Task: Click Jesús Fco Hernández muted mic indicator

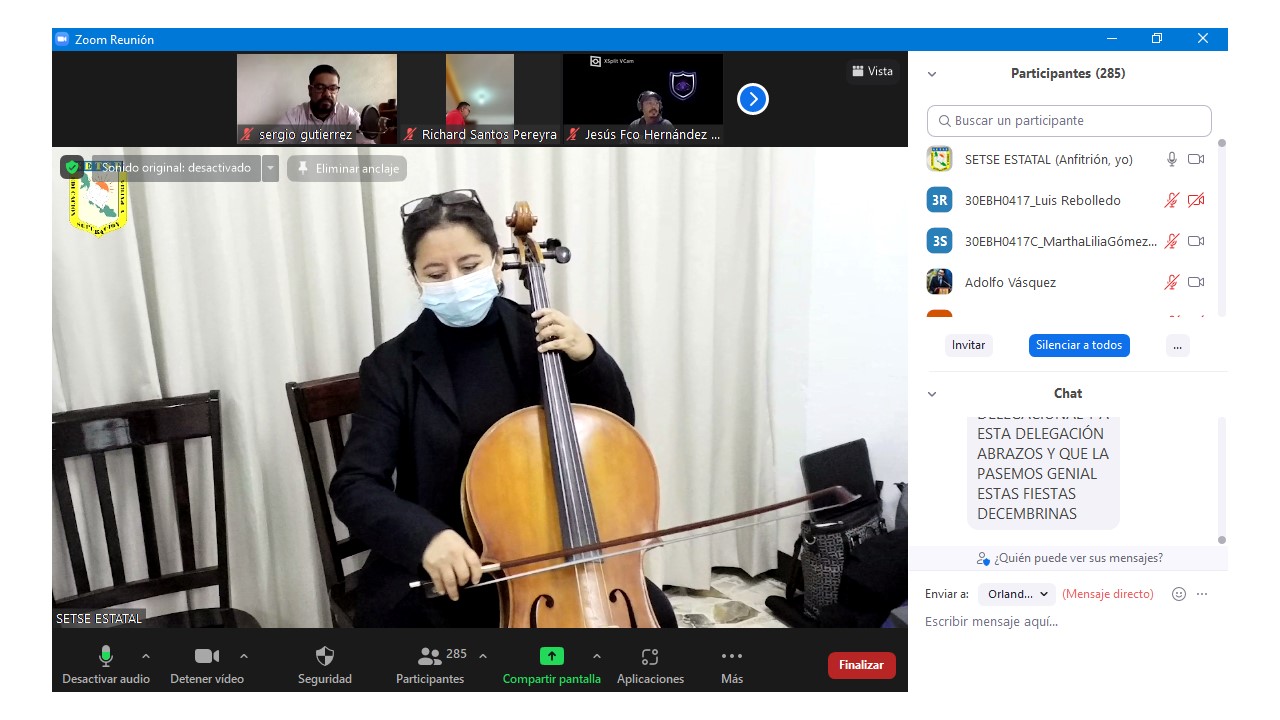Action: click(x=573, y=134)
